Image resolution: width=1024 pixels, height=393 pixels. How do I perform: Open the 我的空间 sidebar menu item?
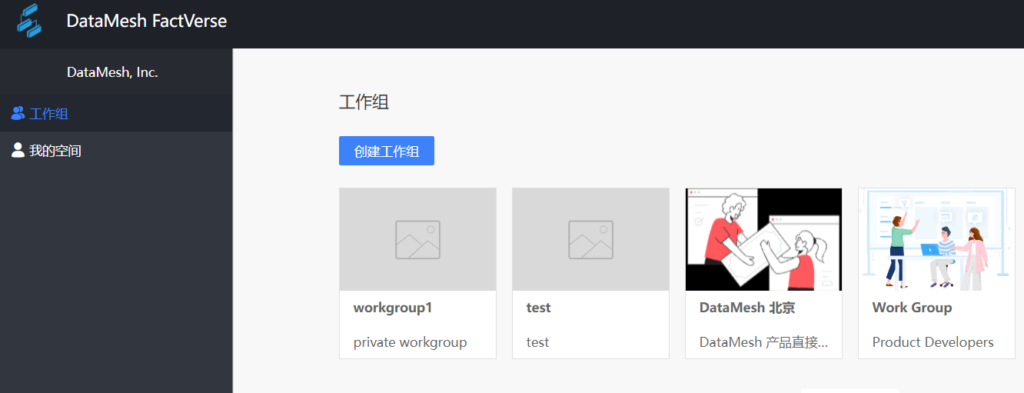116,151
